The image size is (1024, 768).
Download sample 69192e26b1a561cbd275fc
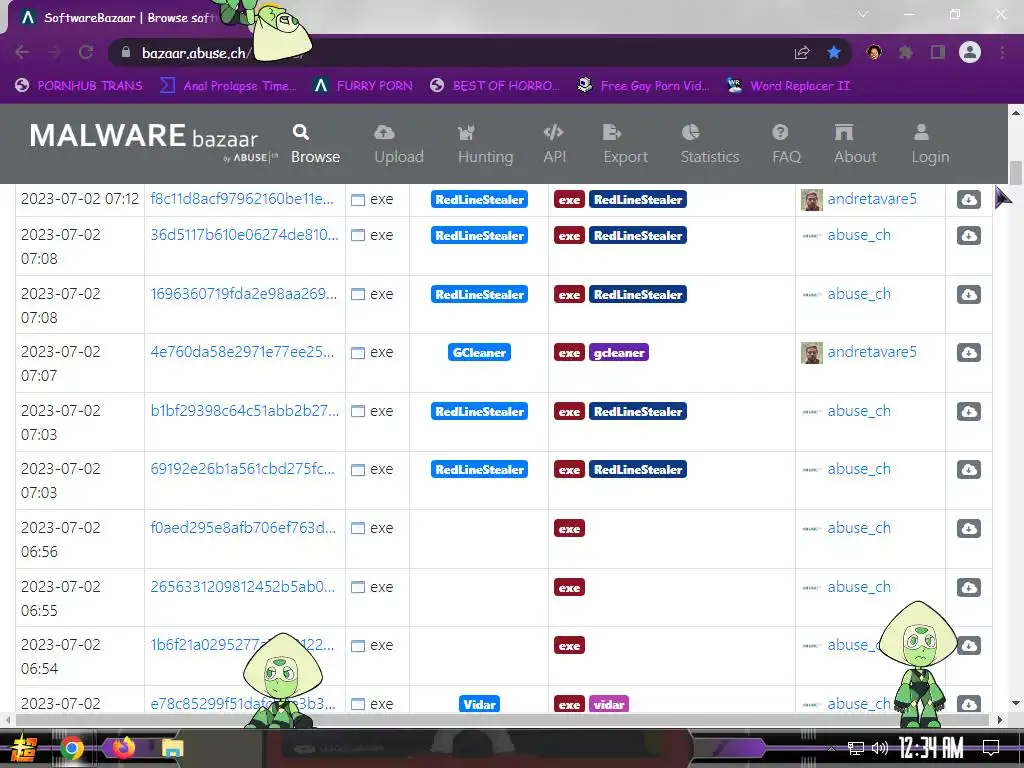(968, 469)
